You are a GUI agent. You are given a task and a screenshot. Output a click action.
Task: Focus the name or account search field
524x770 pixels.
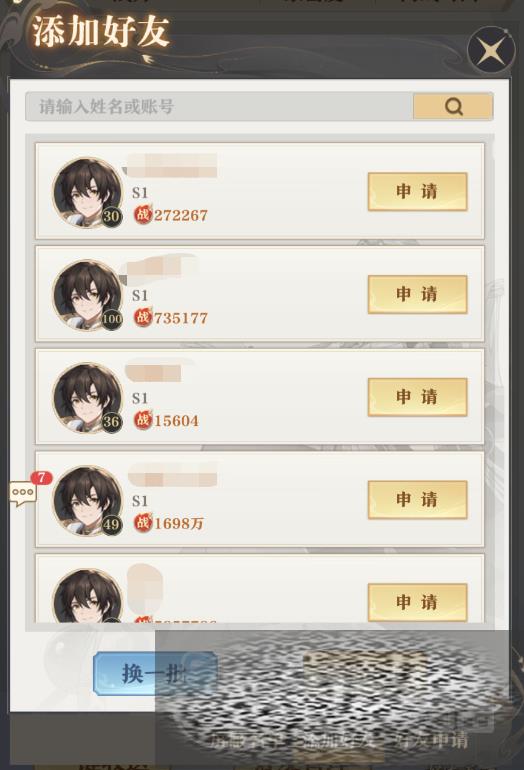point(219,106)
